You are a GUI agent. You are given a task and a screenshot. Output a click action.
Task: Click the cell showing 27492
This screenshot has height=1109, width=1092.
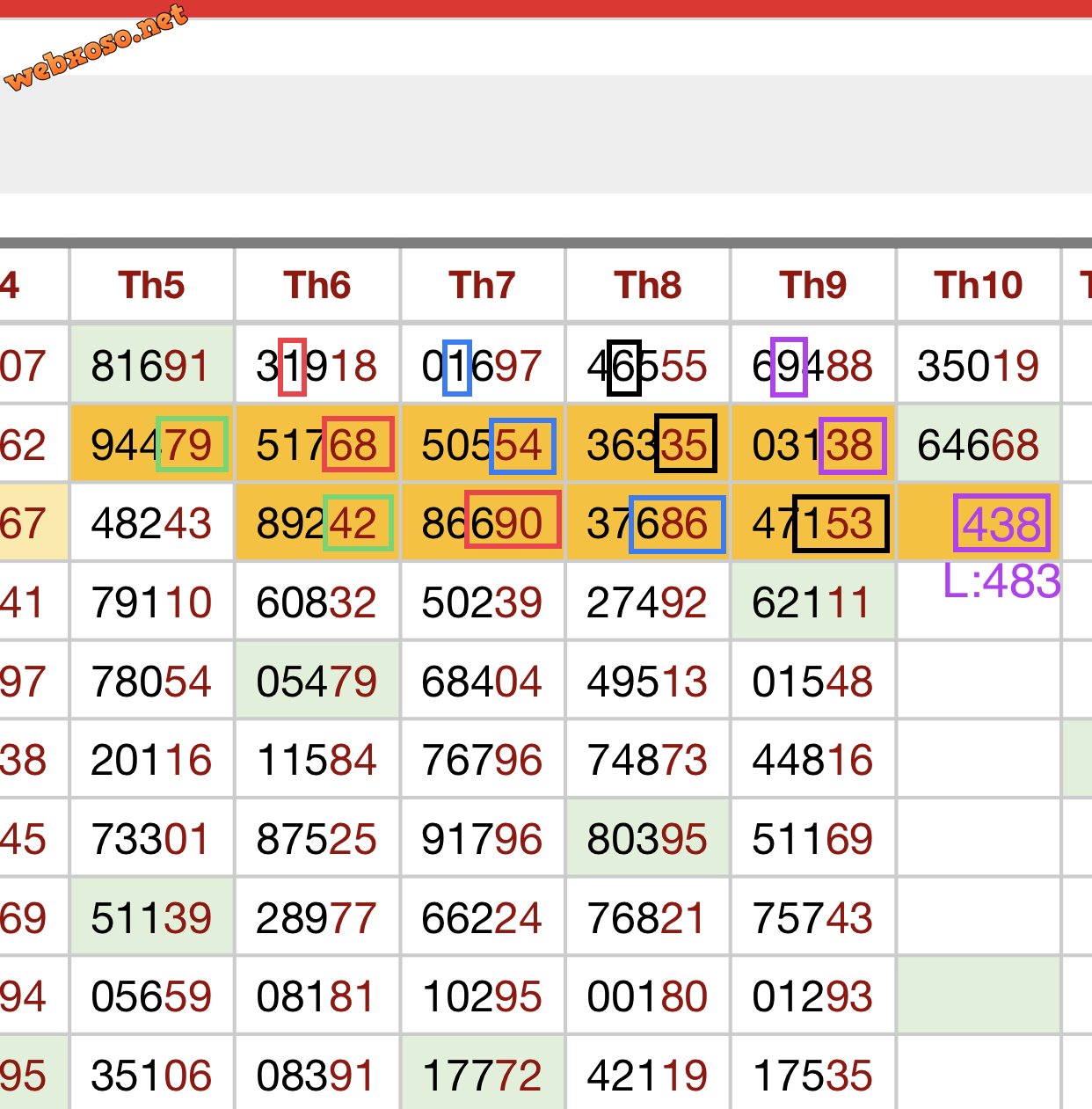(648, 602)
